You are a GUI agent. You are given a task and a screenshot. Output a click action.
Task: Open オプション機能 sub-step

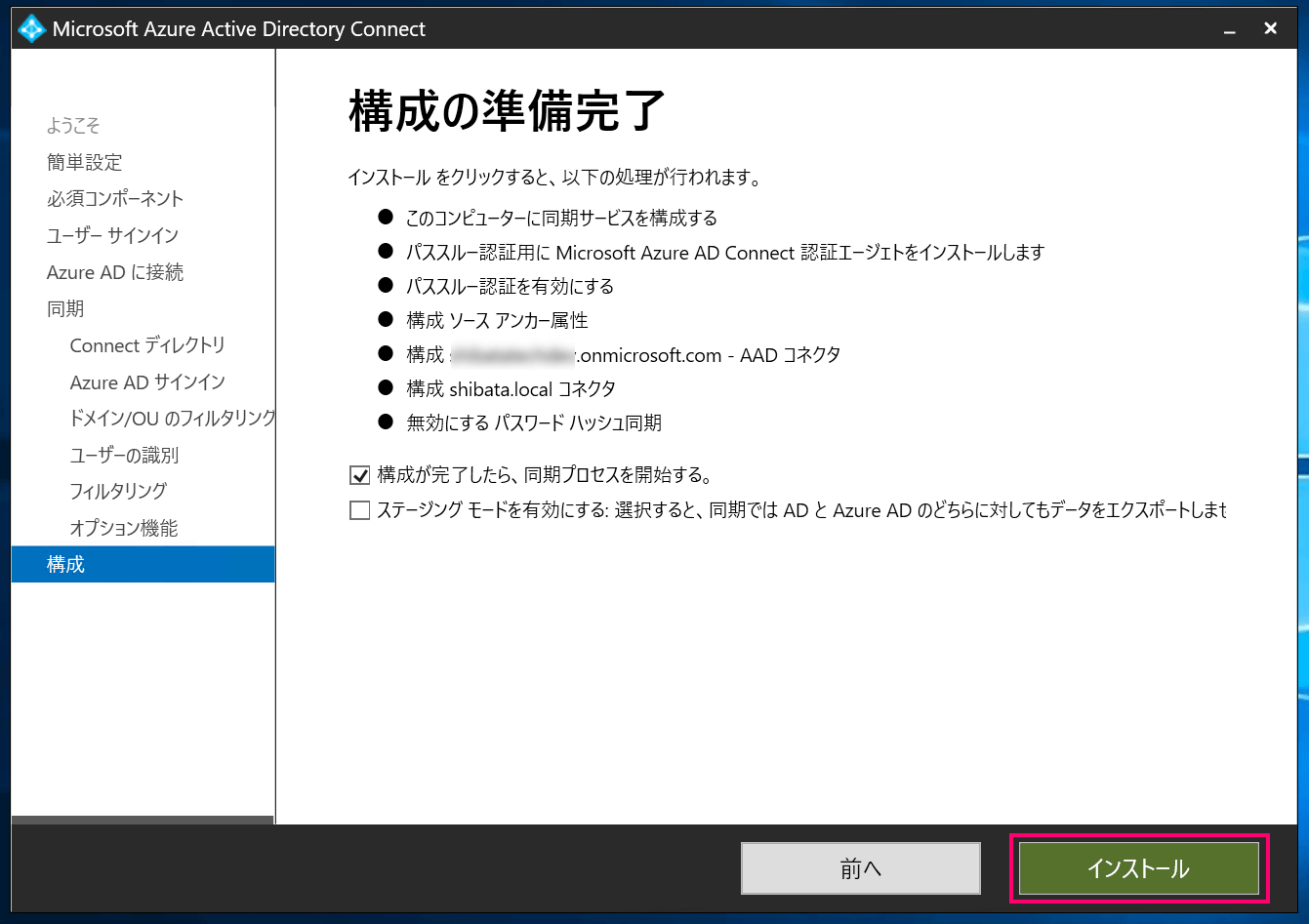[124, 529]
